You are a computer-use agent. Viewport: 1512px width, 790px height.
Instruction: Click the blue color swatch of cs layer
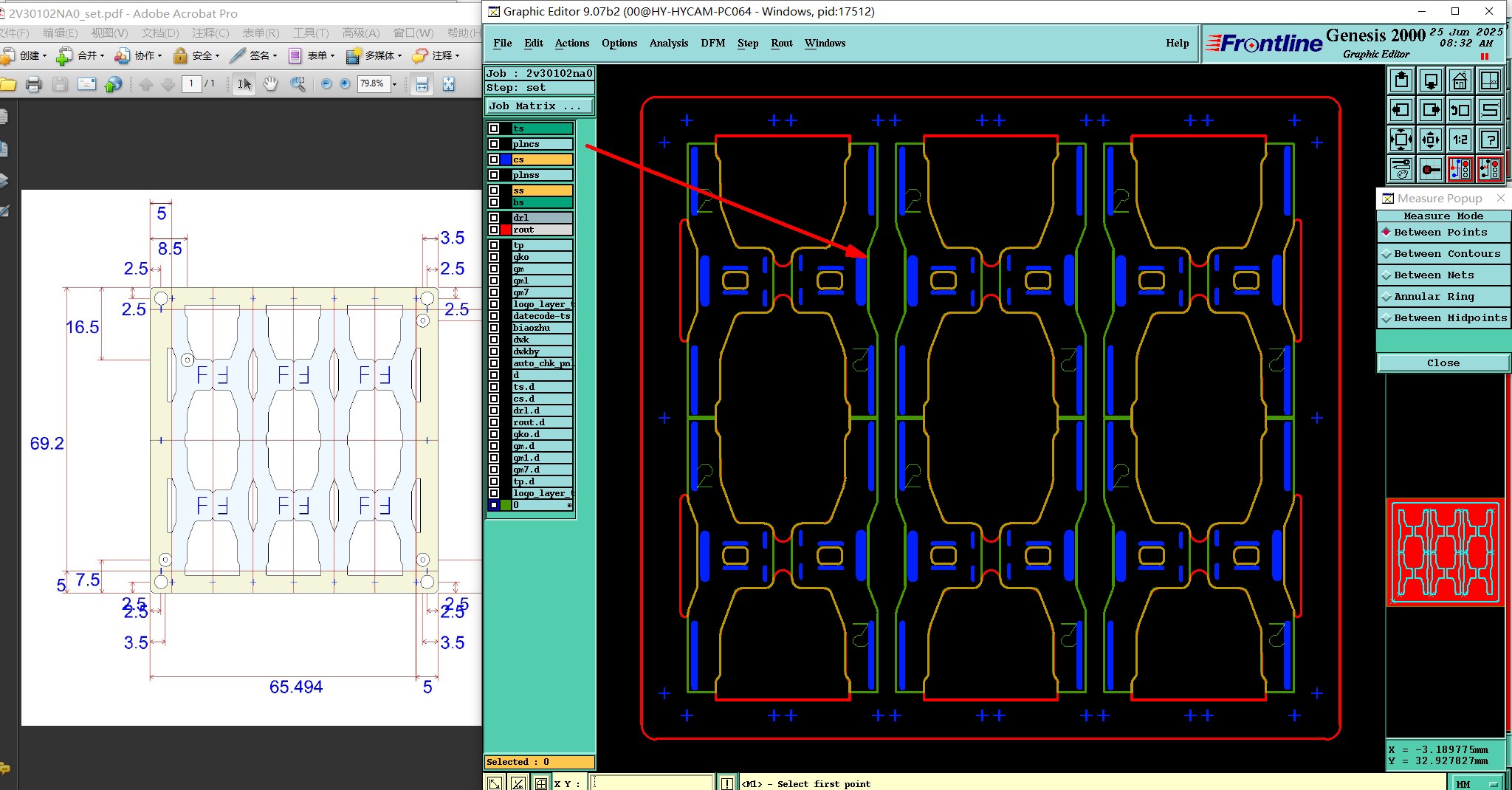[506, 159]
